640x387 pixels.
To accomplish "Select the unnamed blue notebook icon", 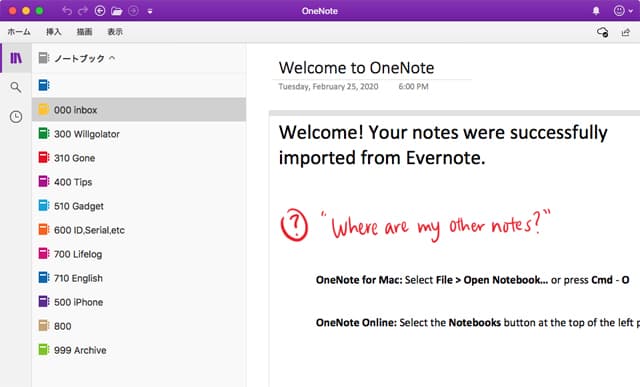I will (x=44, y=85).
